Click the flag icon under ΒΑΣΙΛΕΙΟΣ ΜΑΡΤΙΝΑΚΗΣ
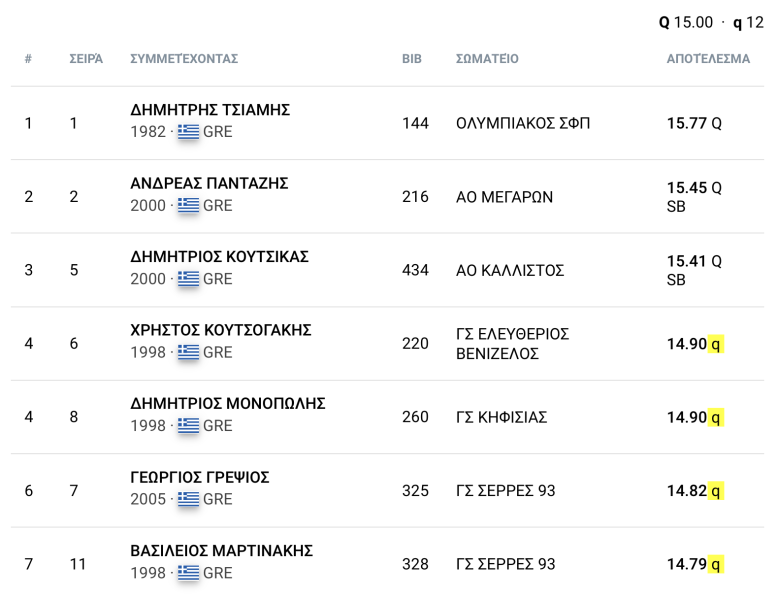Image resolution: width=777 pixels, height=600 pixels. pyautogui.click(x=188, y=573)
